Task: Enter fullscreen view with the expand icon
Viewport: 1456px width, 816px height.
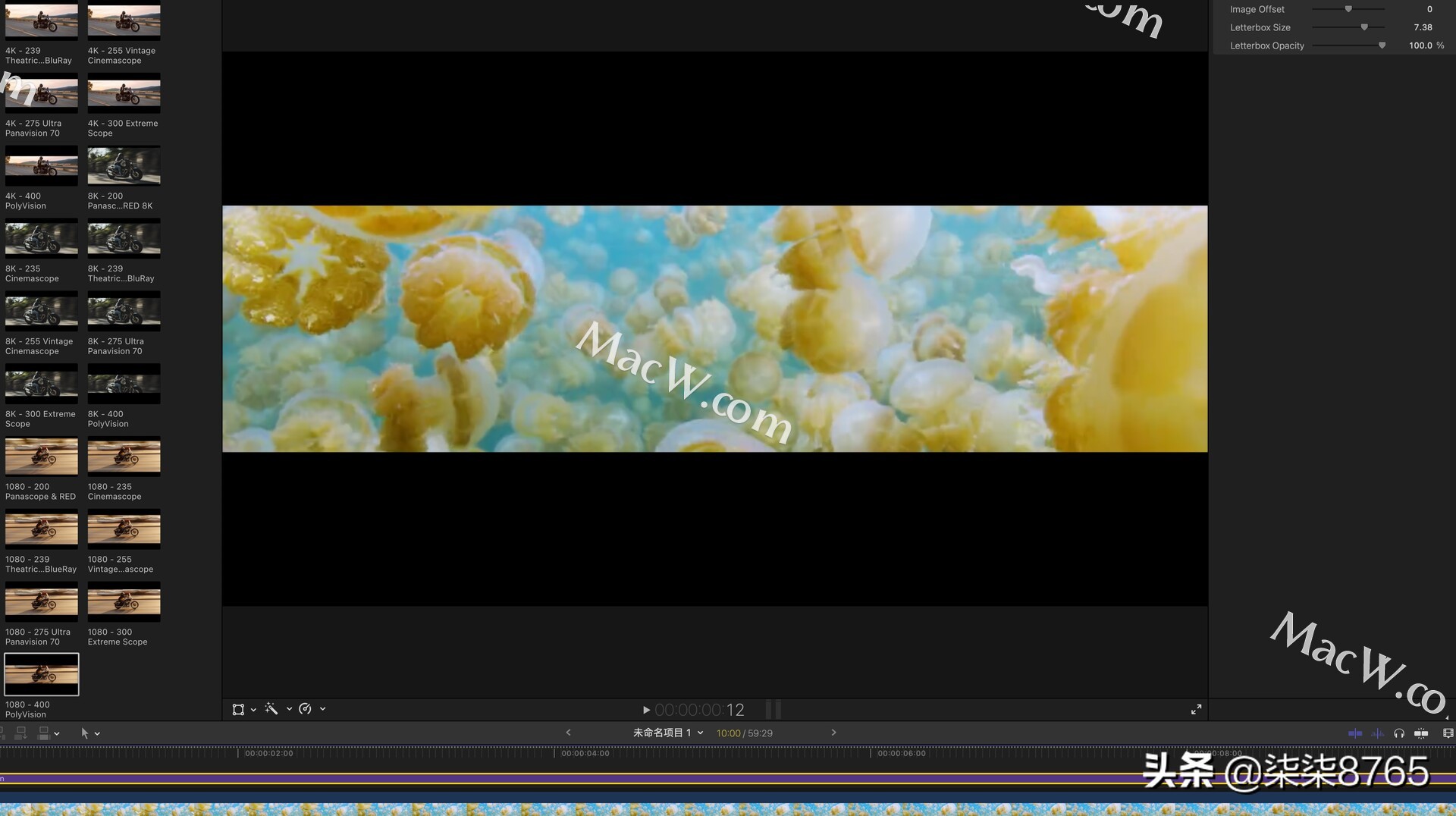Action: coord(1196,709)
